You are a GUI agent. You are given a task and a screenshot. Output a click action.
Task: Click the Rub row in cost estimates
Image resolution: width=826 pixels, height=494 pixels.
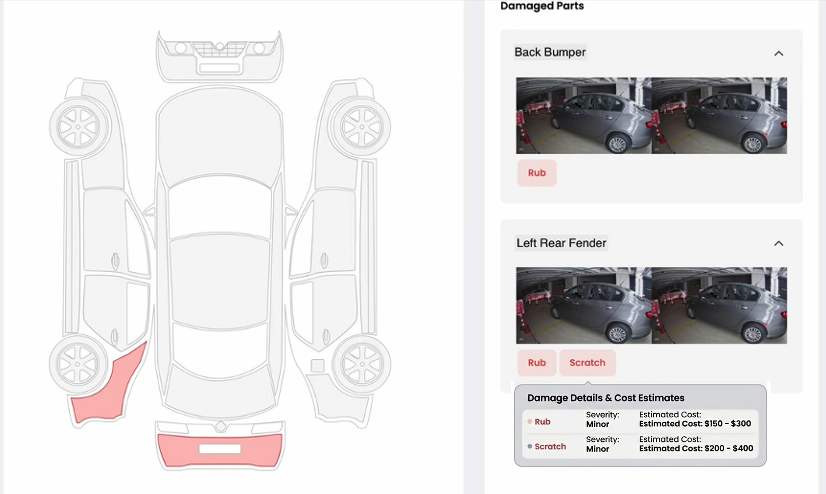(x=640, y=421)
